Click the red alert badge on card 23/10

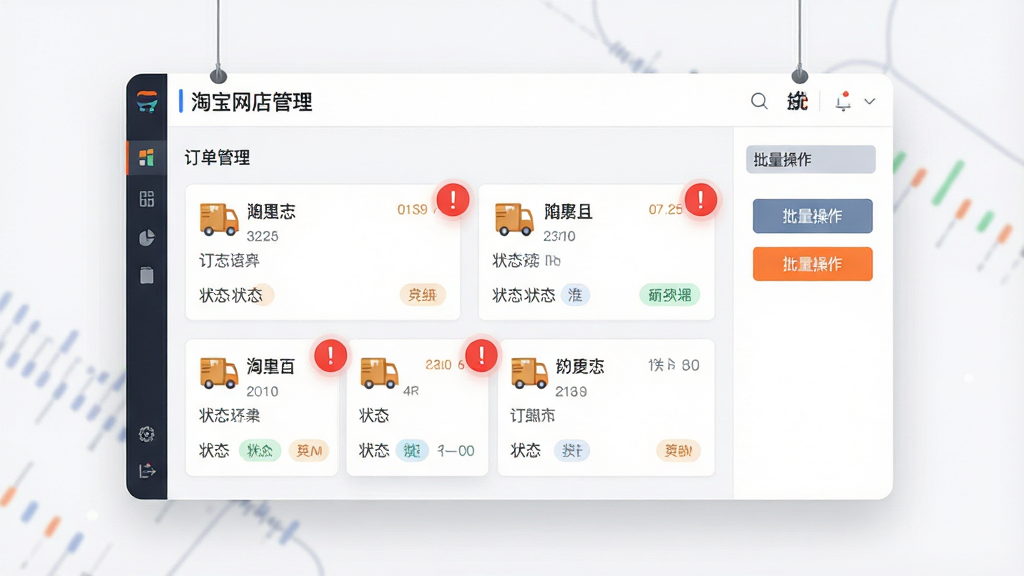point(701,200)
